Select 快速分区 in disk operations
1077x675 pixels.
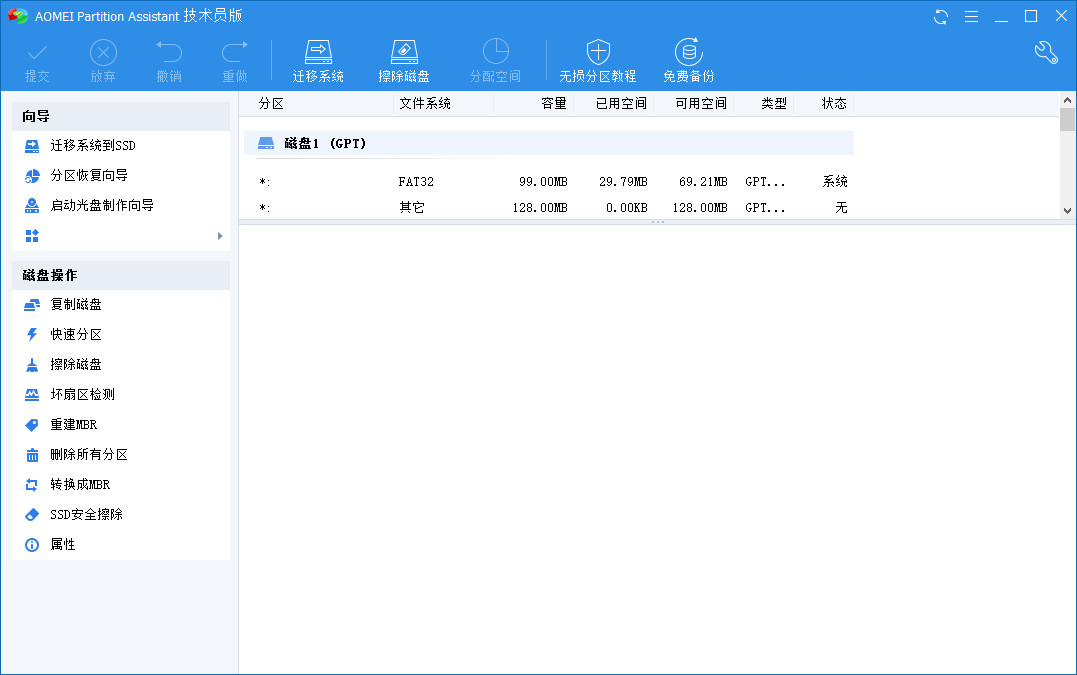(x=76, y=335)
